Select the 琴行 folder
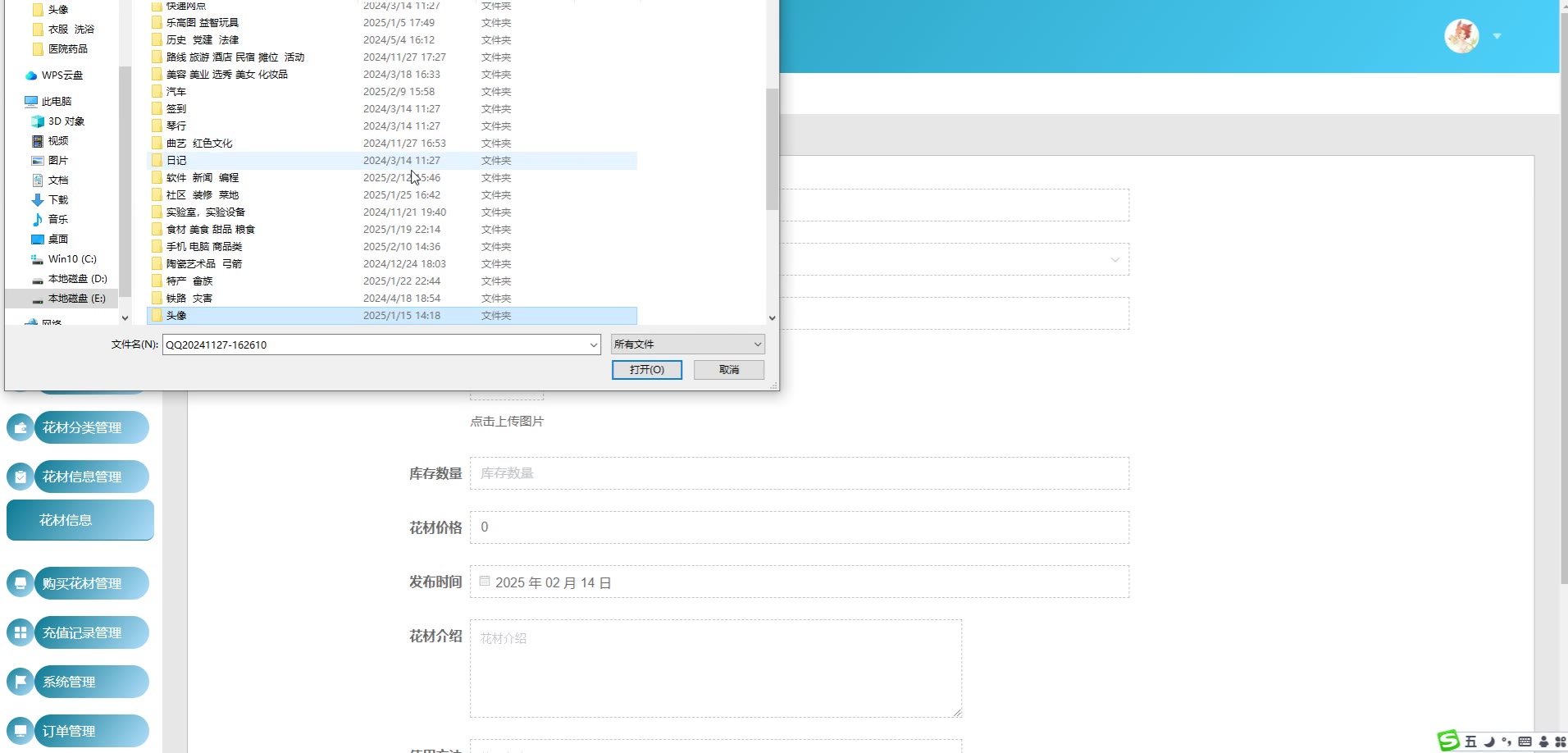1568x753 pixels. (392, 126)
